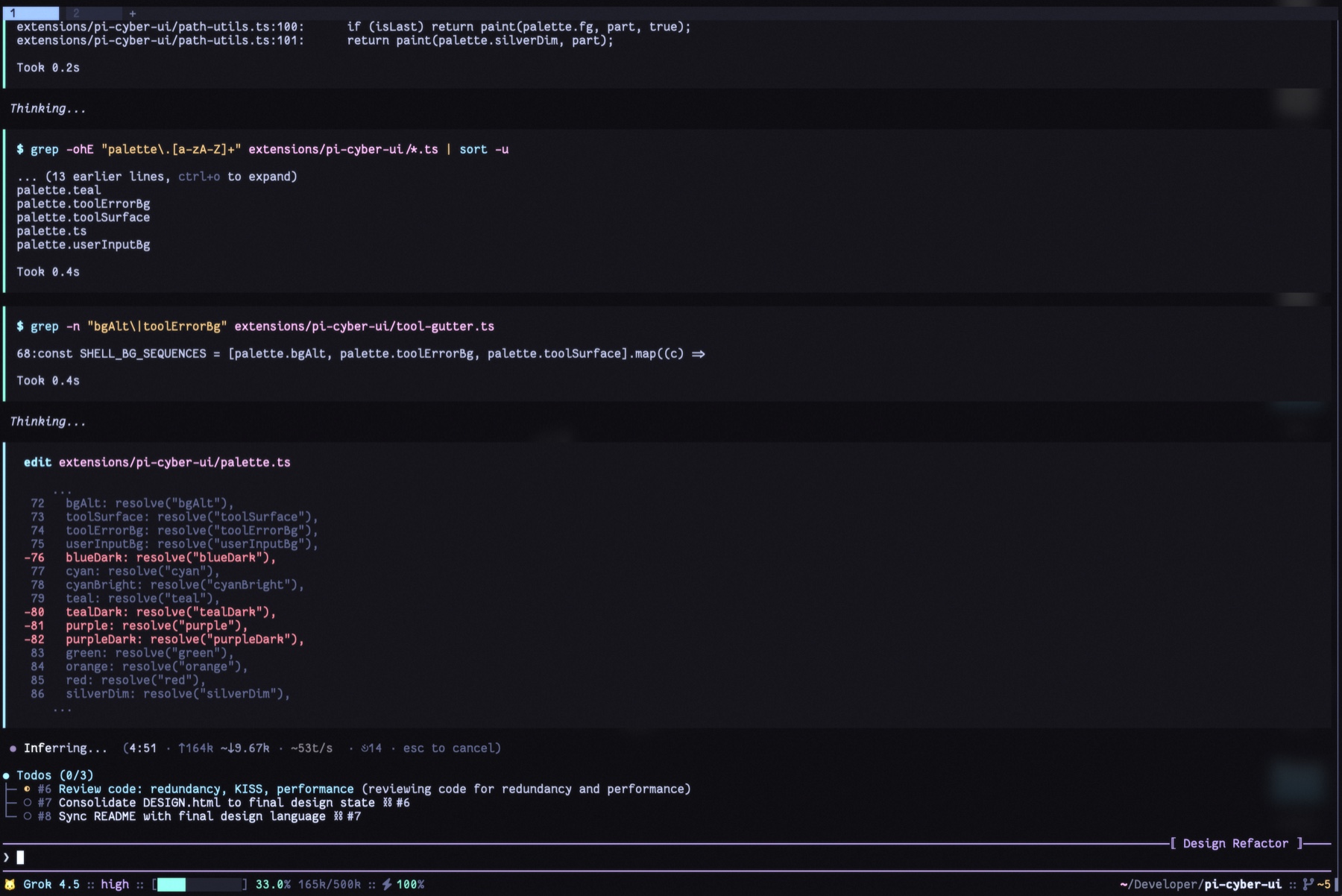Click the 'Took 0.2s' timing text
Viewport: 1342px width, 896px height.
48,68
